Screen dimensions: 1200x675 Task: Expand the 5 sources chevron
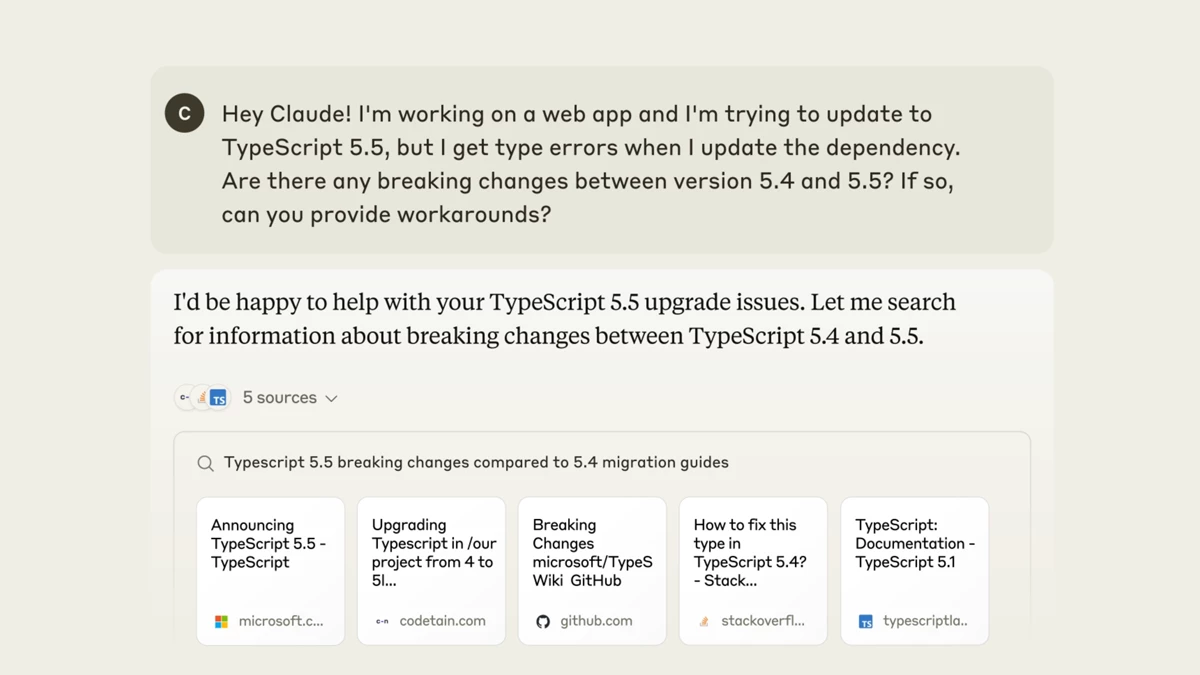point(331,398)
